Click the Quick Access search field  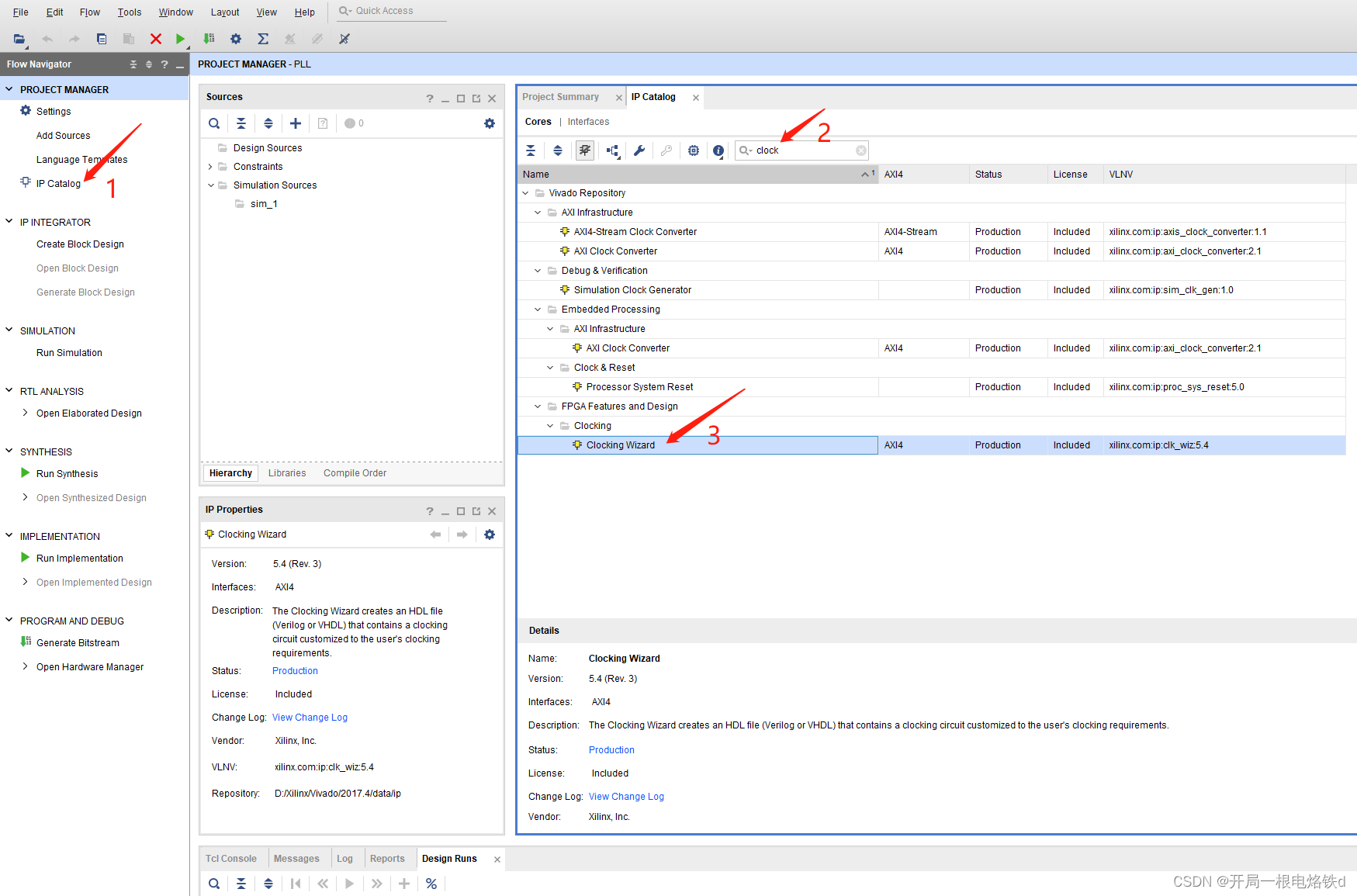[392, 11]
